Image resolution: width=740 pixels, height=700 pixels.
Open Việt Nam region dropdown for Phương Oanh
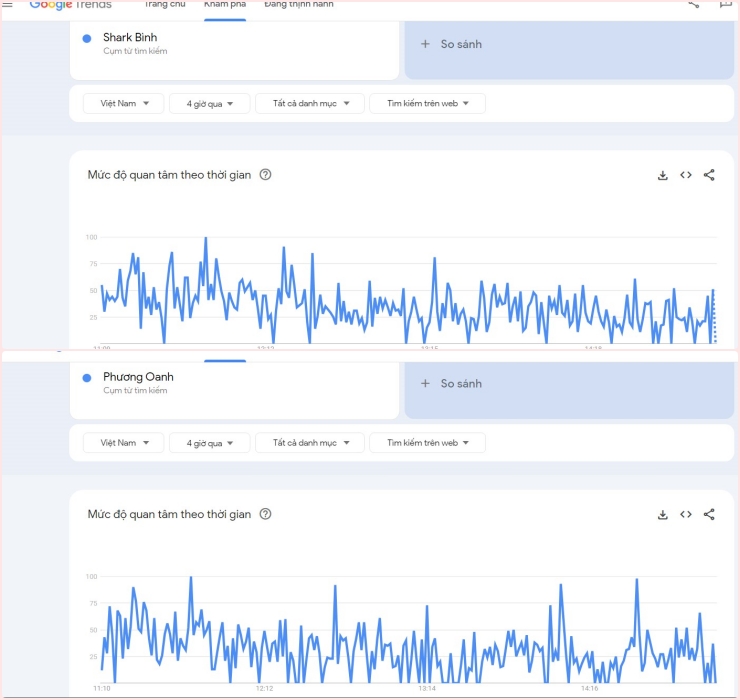(x=124, y=443)
